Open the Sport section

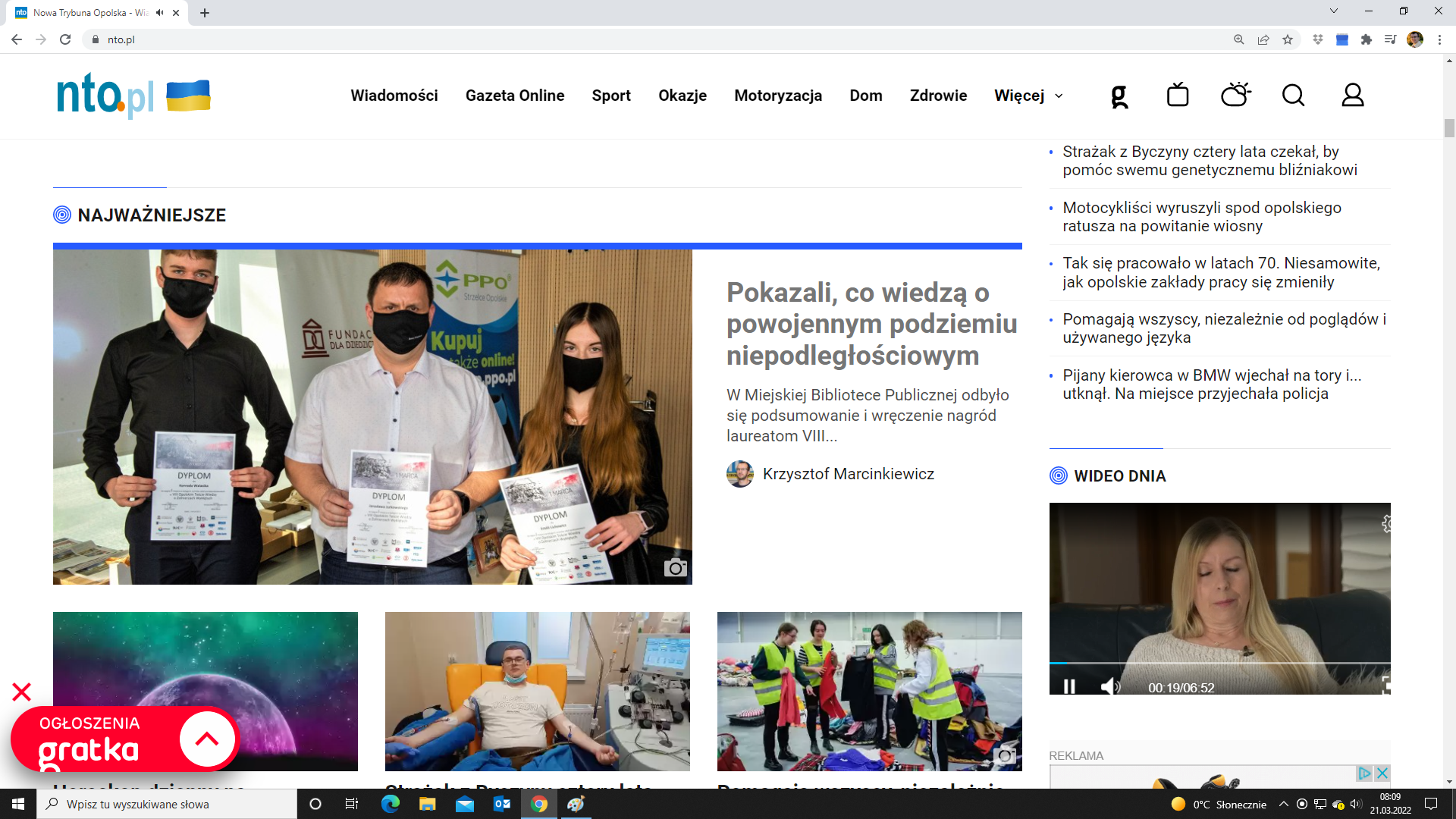point(611,96)
